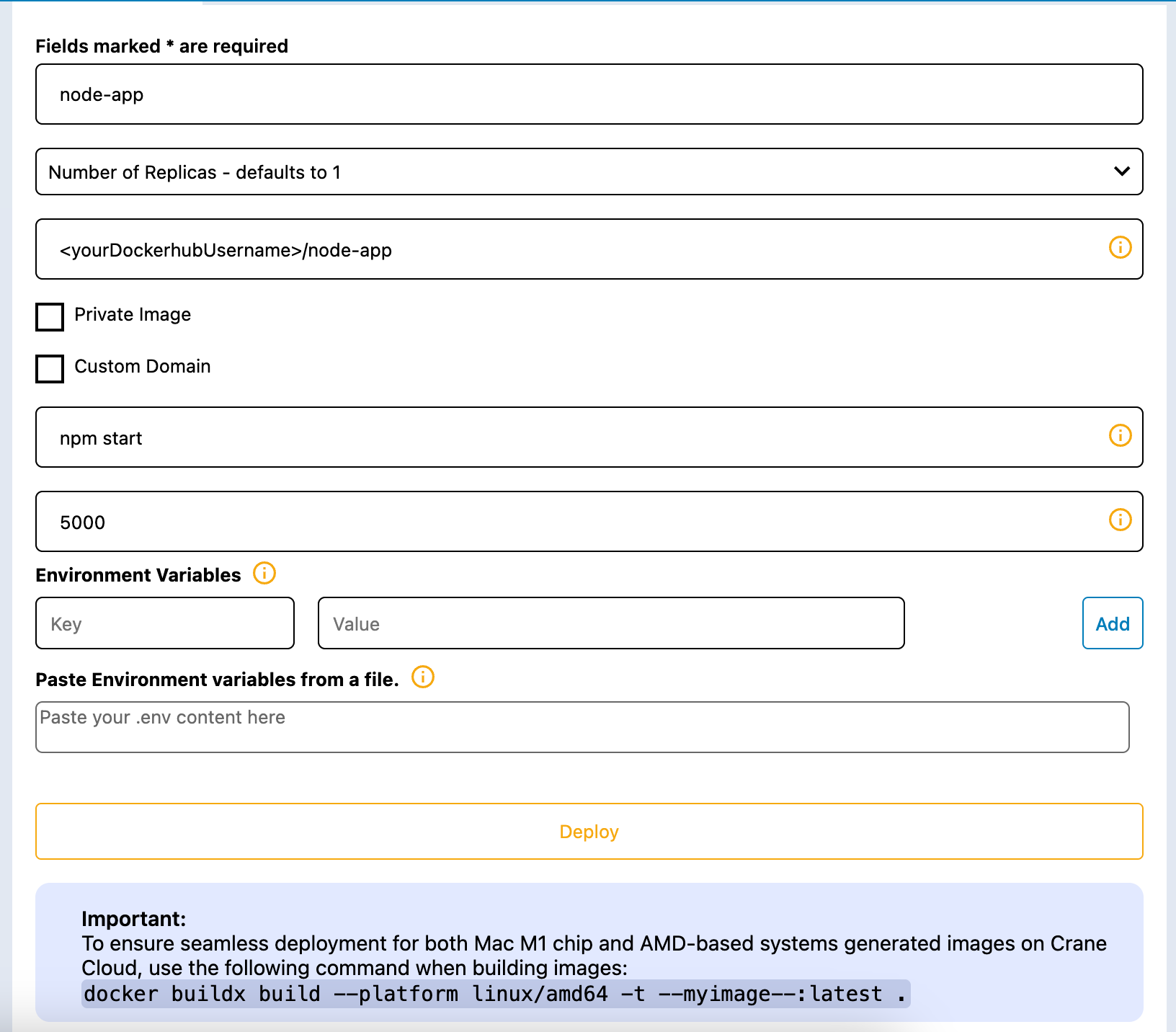Click the Custom Domain label text
This screenshot has width=1176, height=1032.
[x=143, y=367]
